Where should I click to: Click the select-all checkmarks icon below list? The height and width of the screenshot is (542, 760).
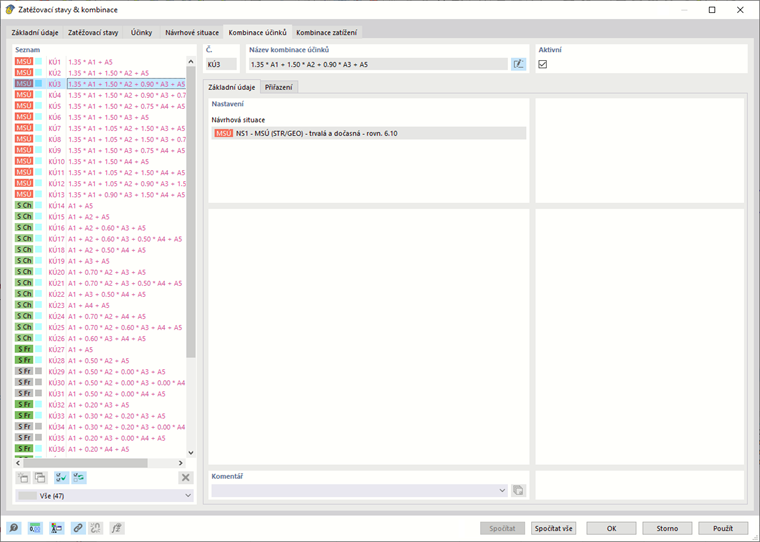coord(61,478)
